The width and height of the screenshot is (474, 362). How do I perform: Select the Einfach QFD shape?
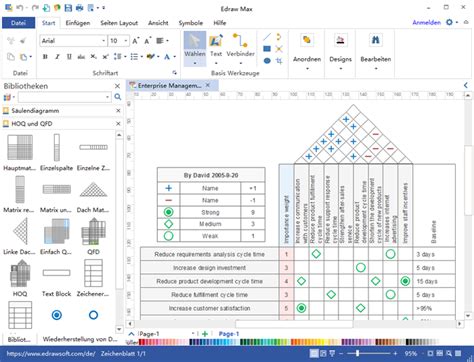tap(57, 232)
